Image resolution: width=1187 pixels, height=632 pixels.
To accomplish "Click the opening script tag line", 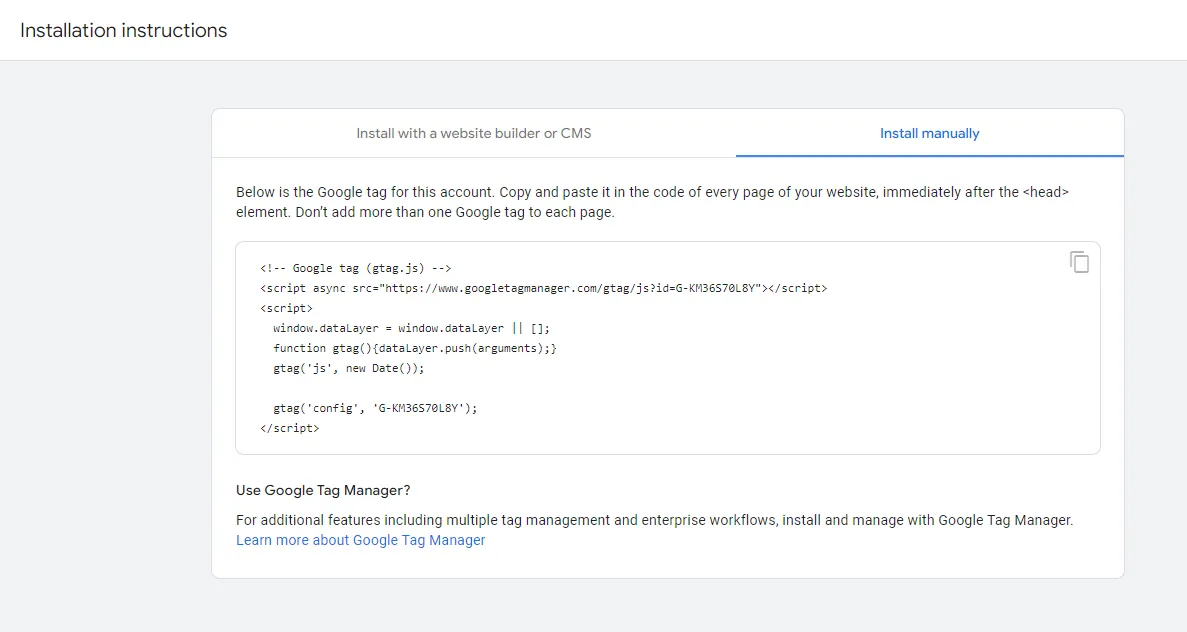I will point(286,308).
